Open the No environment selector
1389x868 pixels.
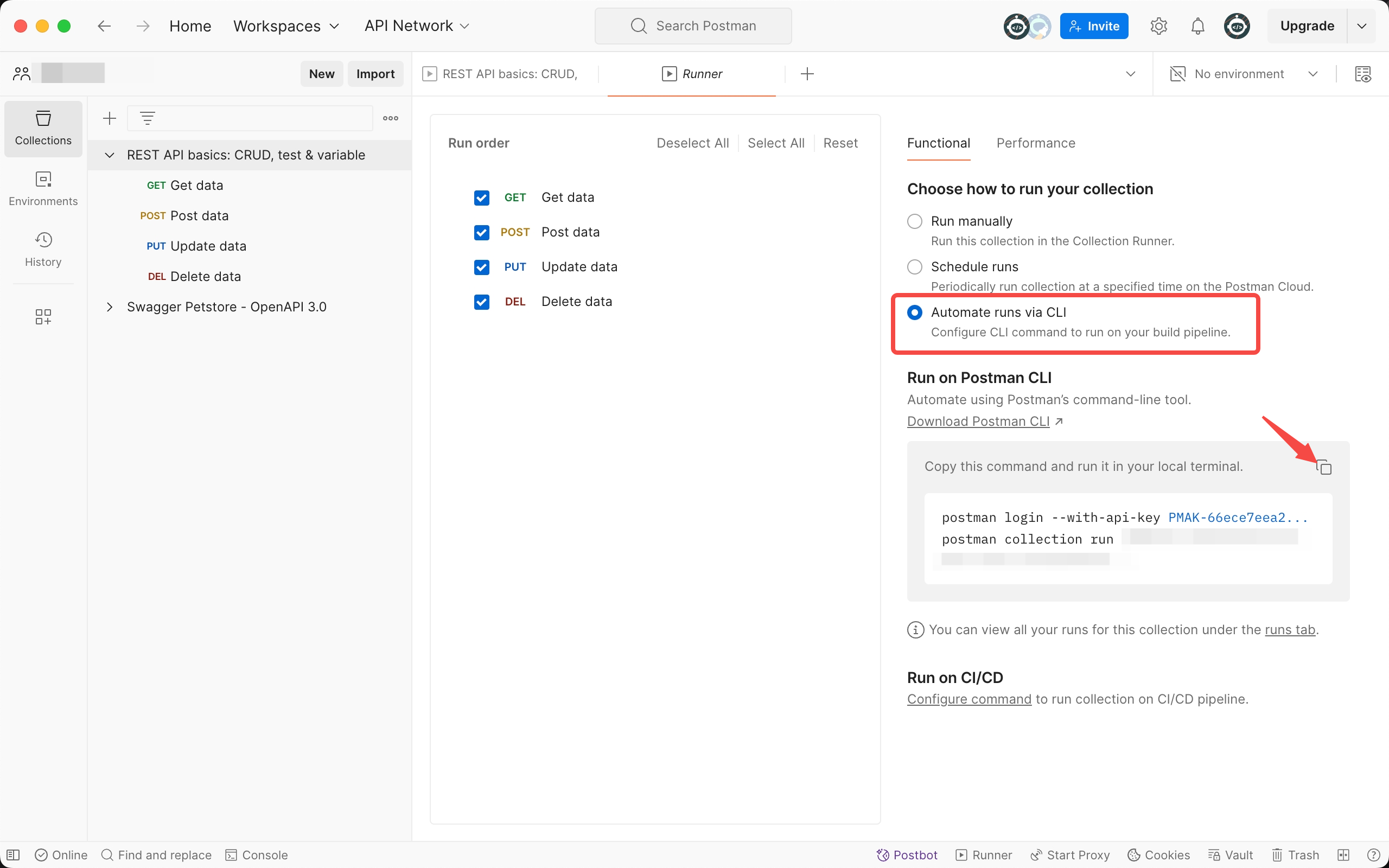pyautogui.click(x=1244, y=74)
